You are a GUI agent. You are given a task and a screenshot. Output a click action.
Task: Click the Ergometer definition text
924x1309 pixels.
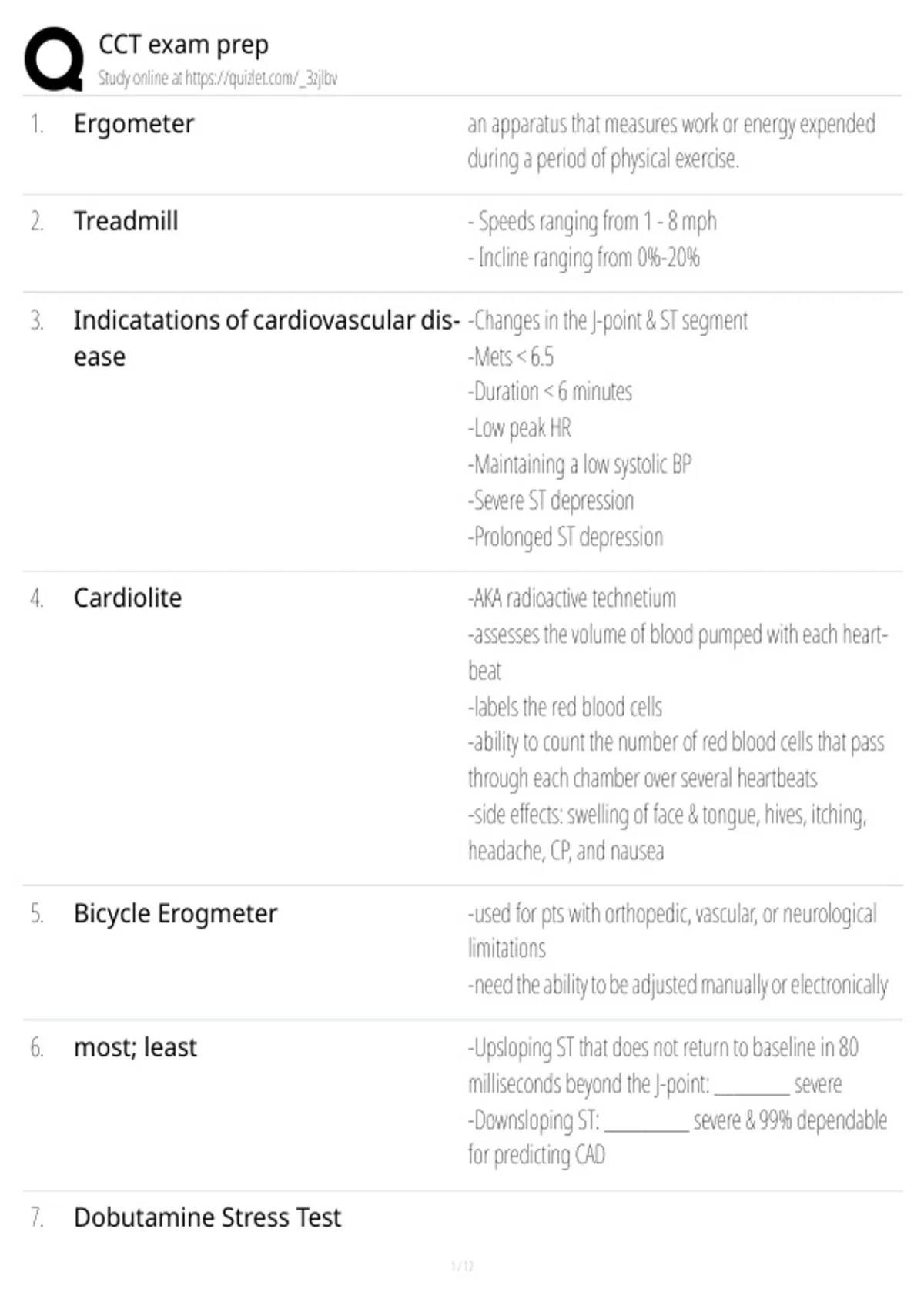[671, 141]
